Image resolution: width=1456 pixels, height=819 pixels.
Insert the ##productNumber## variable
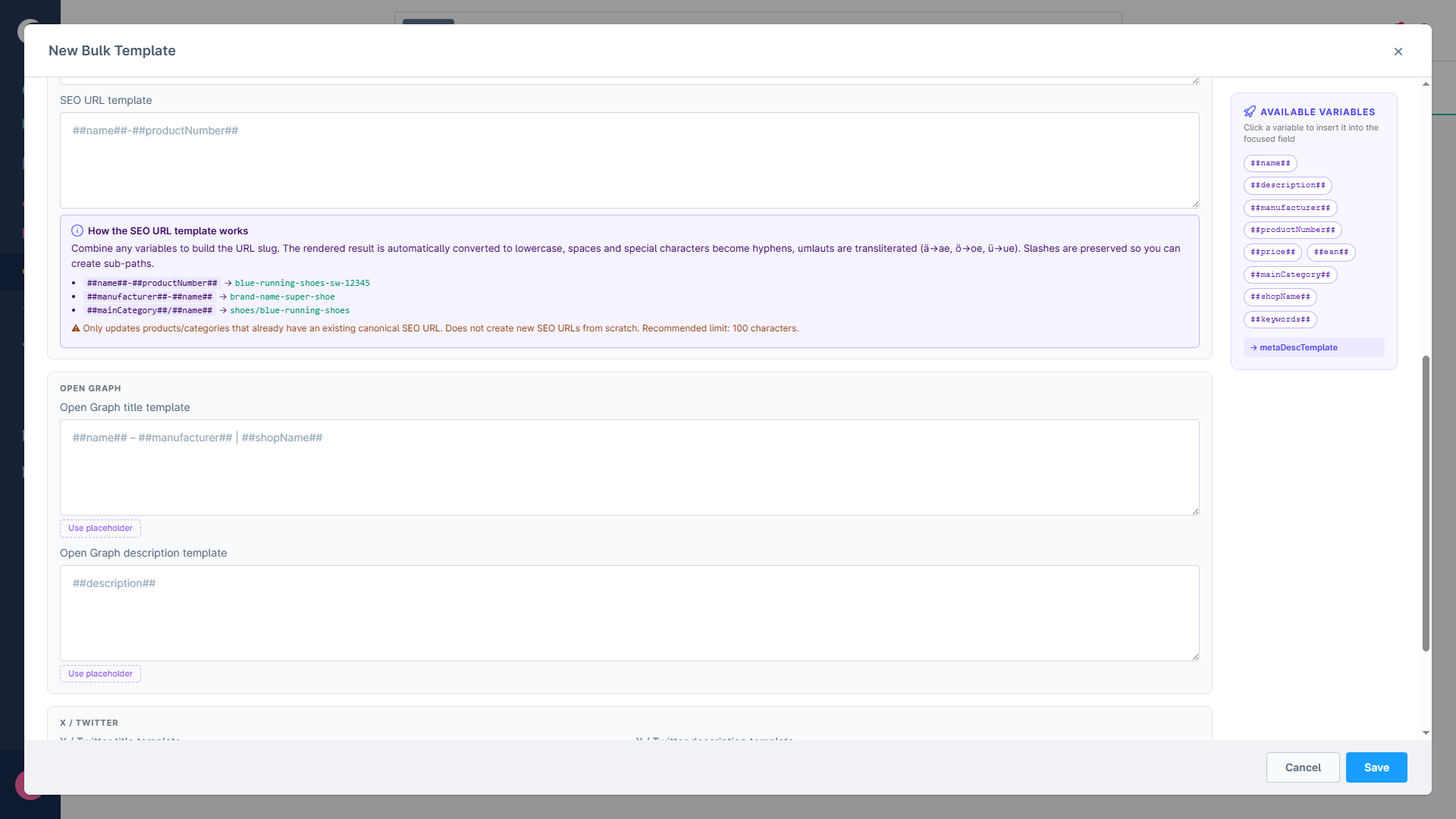(x=1292, y=230)
